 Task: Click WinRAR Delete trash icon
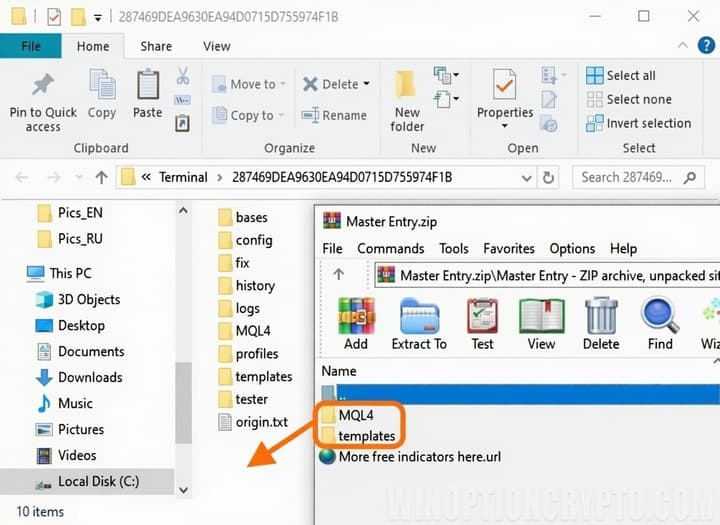coord(601,316)
